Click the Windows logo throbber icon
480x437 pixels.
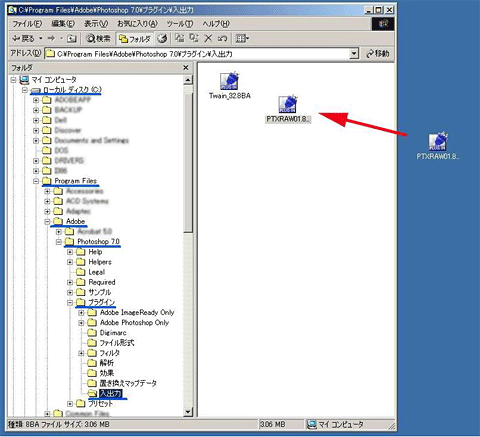click(383, 24)
